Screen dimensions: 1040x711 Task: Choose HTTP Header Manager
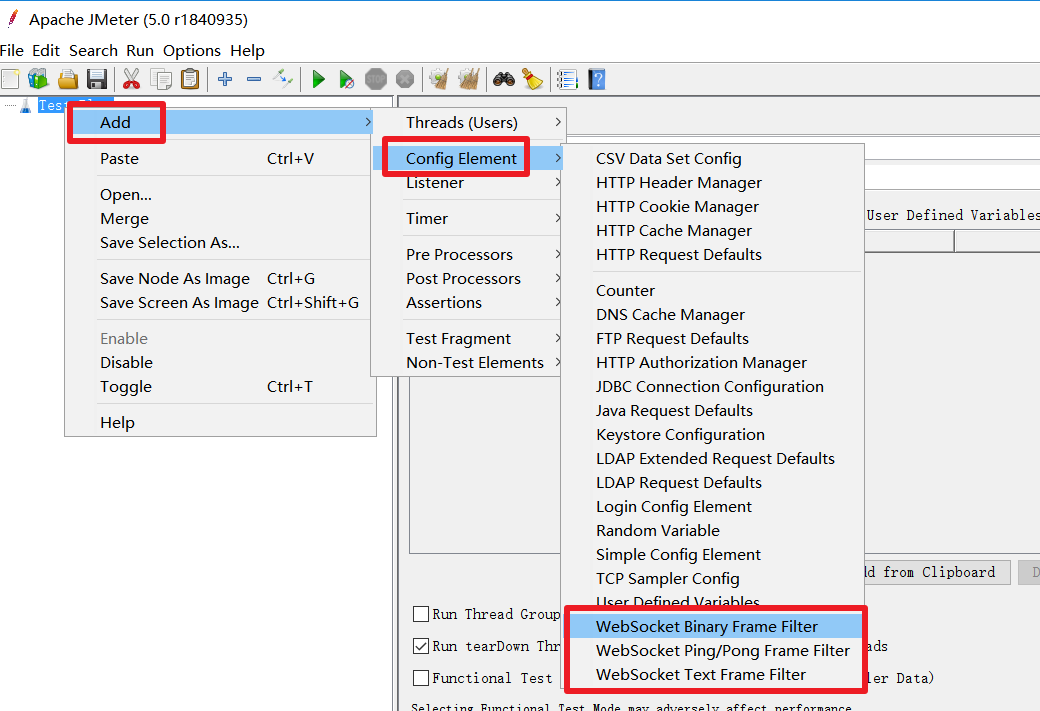coord(713,182)
